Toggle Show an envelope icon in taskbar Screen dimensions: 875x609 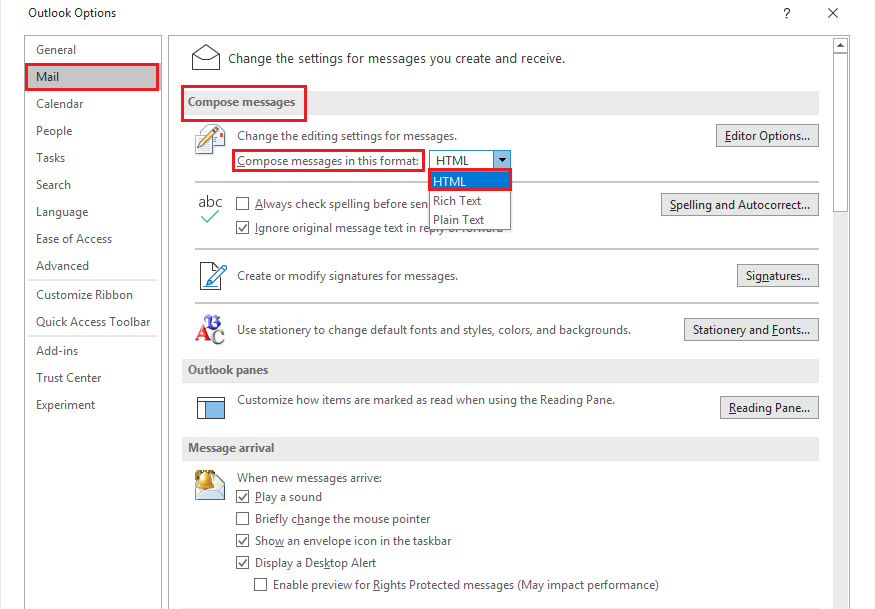click(242, 541)
